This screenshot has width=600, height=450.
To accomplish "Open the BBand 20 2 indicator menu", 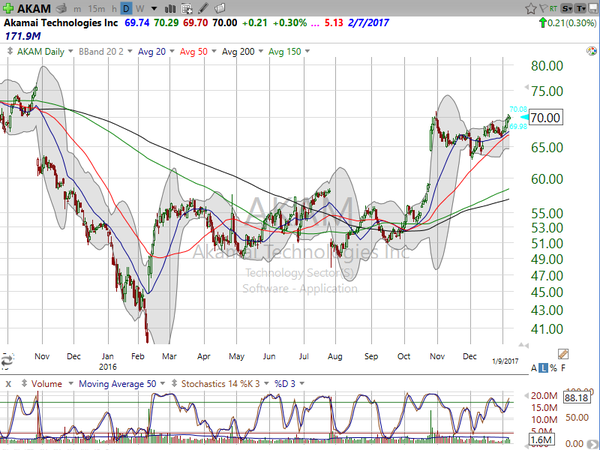I will coord(130,51).
